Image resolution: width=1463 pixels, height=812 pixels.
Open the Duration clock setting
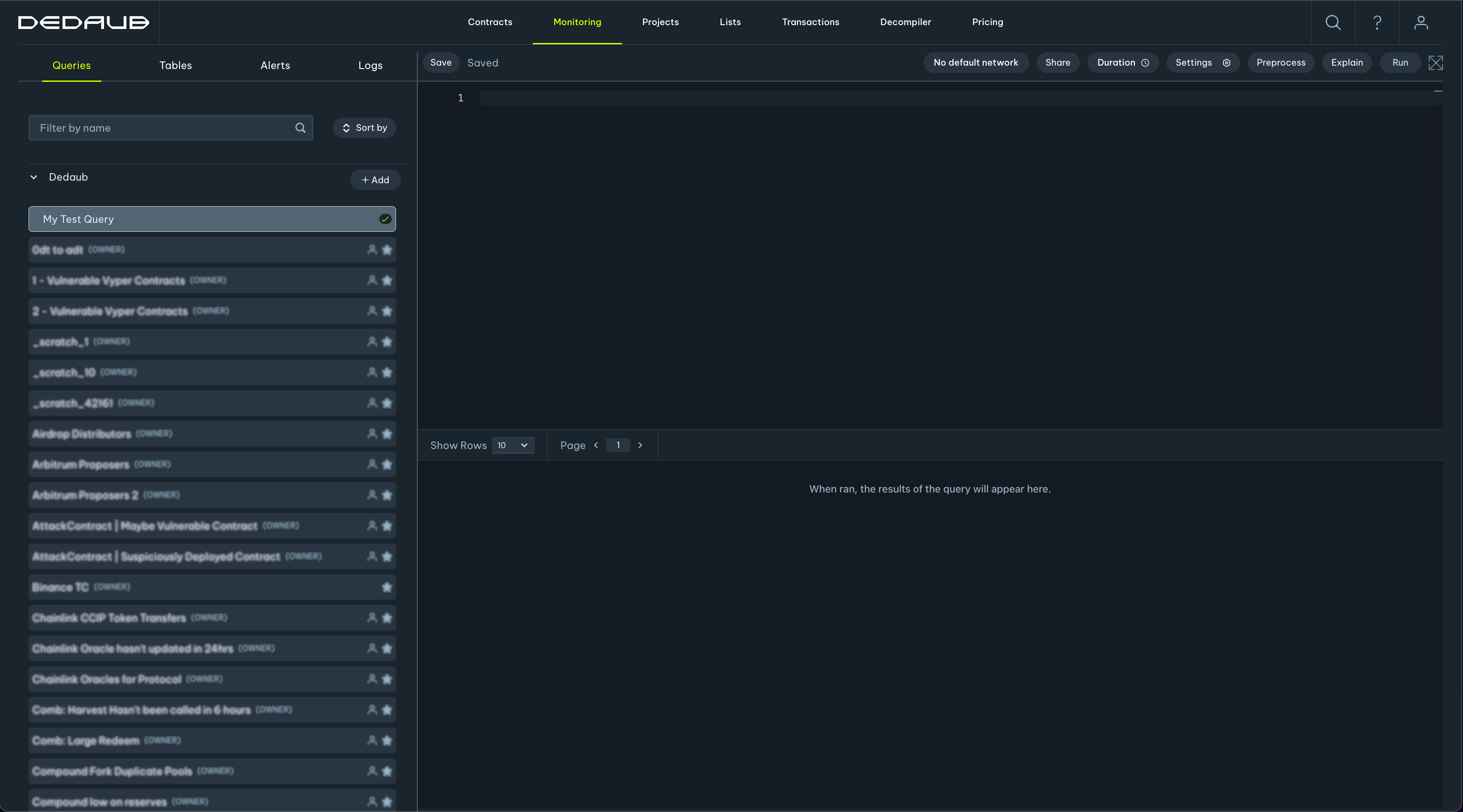1122,63
